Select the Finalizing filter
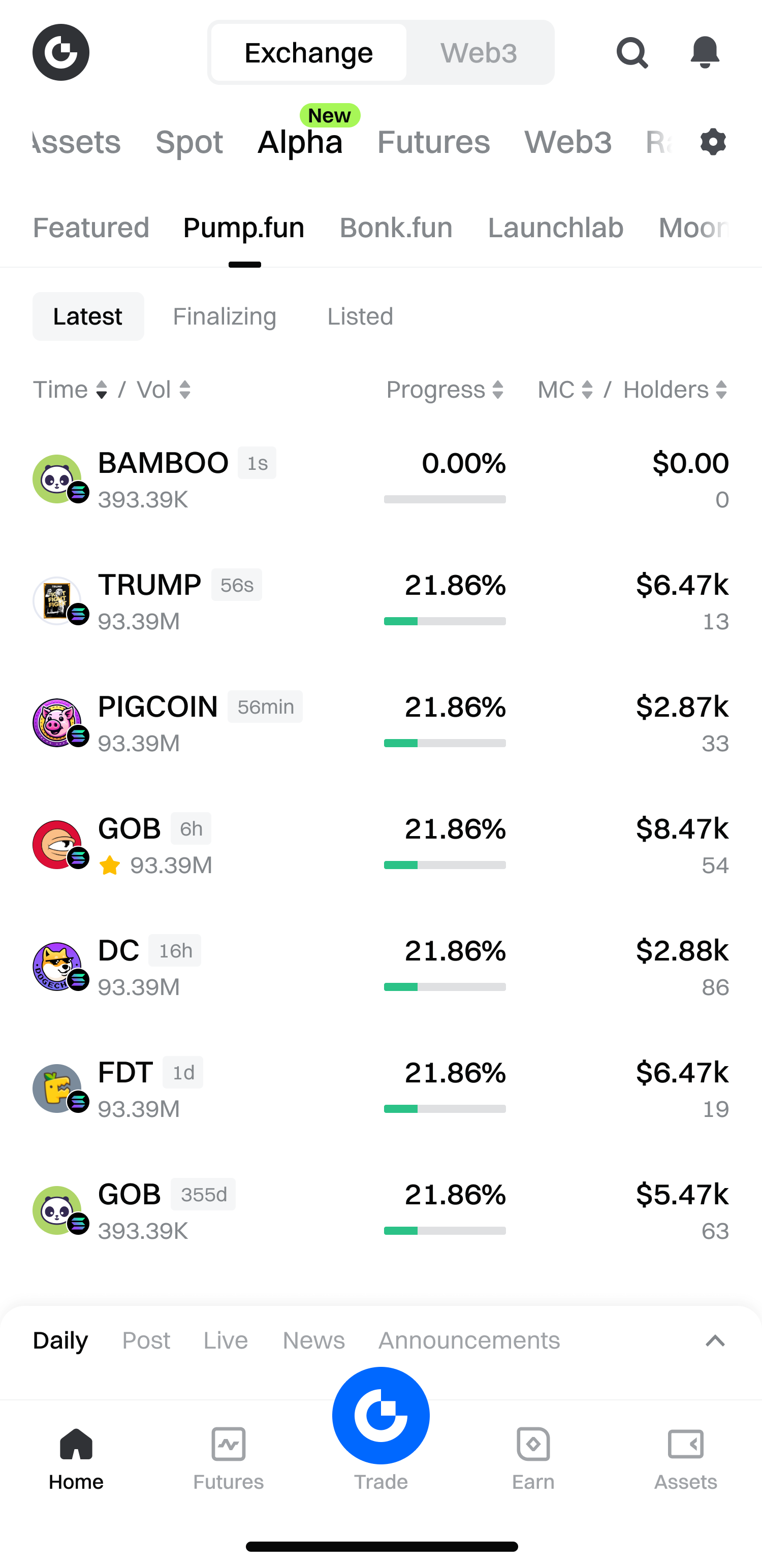 click(225, 316)
